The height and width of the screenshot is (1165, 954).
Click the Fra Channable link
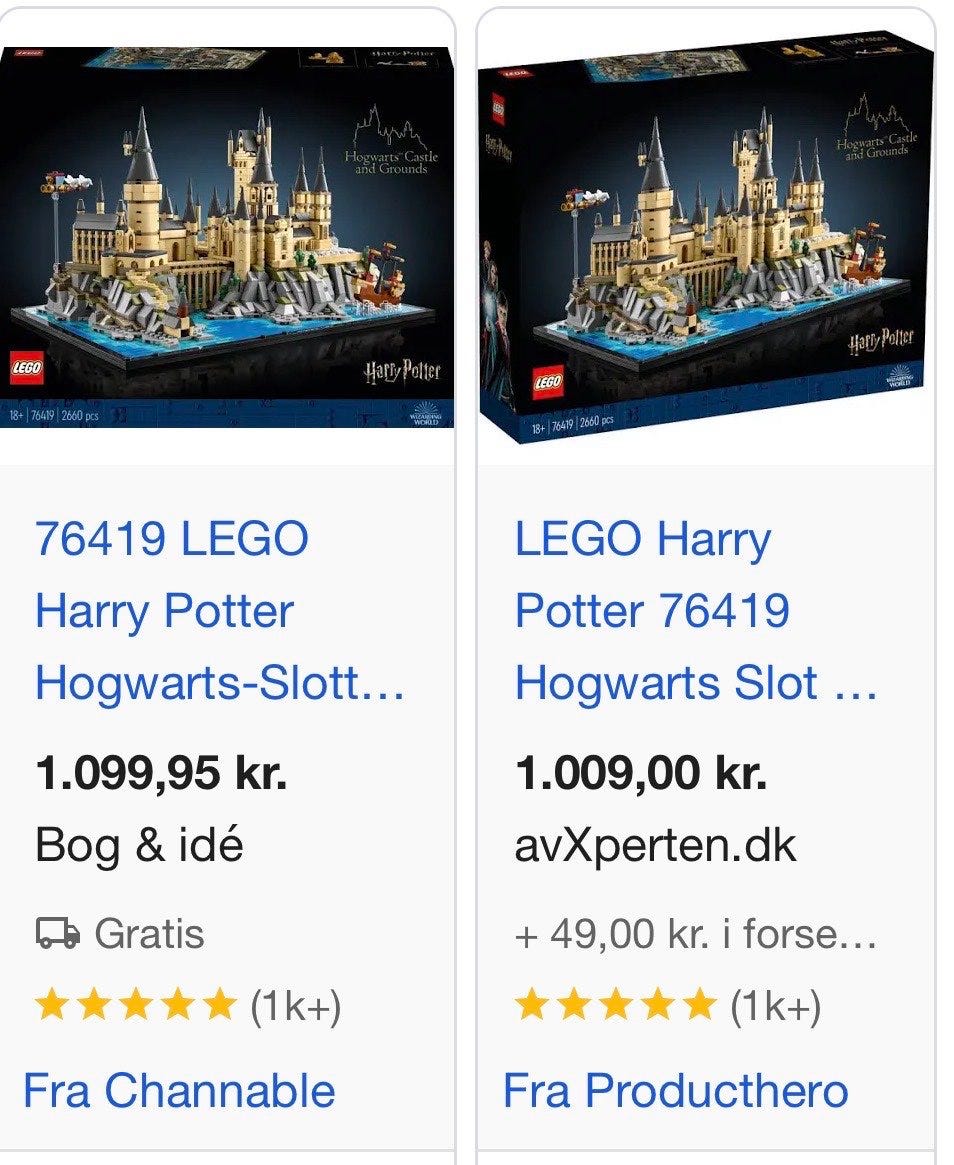click(x=179, y=1090)
